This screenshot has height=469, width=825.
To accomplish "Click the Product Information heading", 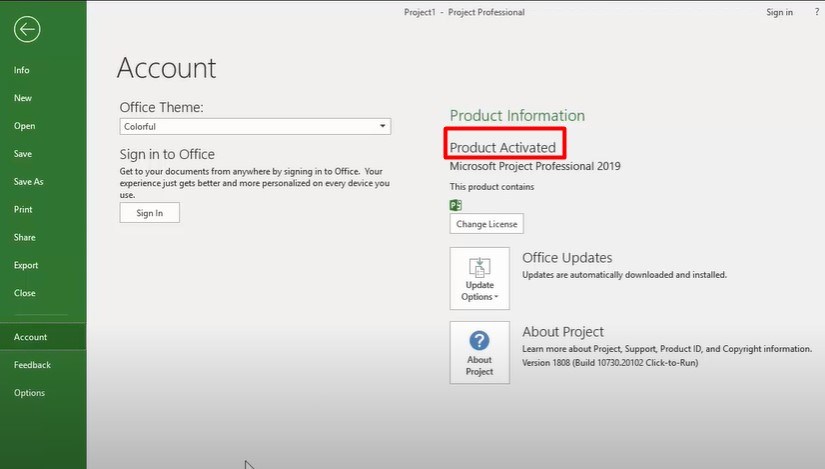I will tap(517, 115).
